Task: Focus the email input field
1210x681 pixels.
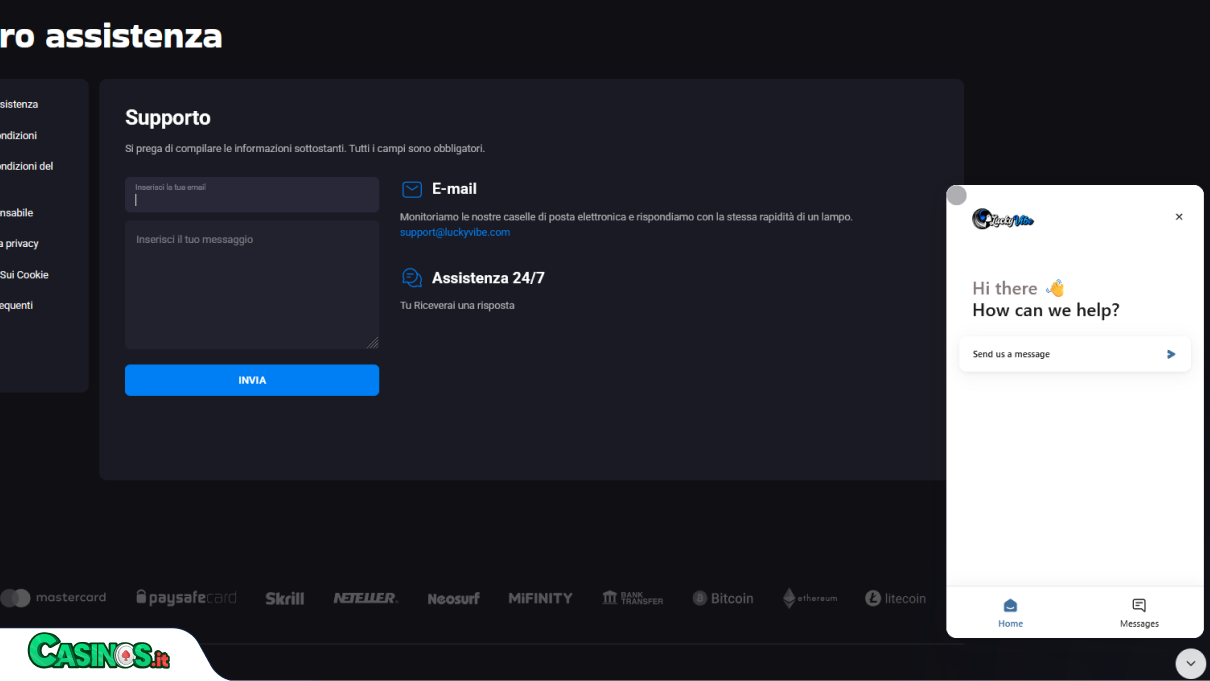Action: tap(252, 195)
